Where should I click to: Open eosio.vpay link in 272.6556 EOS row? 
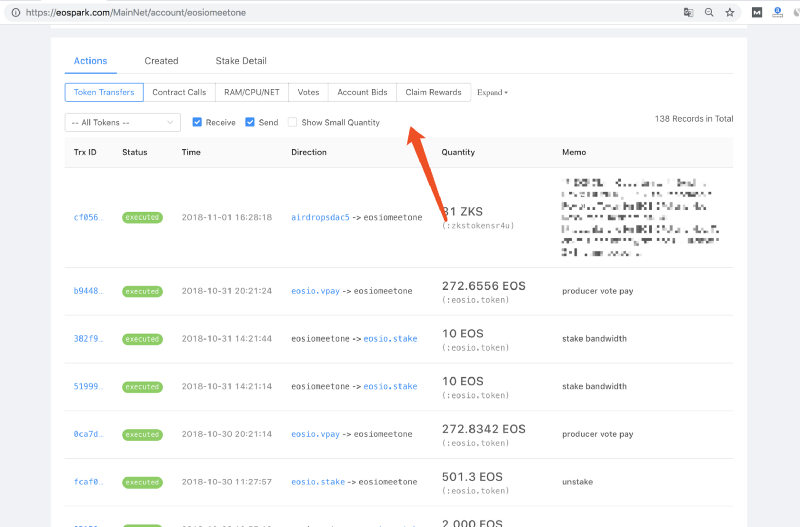pyautogui.click(x=315, y=291)
